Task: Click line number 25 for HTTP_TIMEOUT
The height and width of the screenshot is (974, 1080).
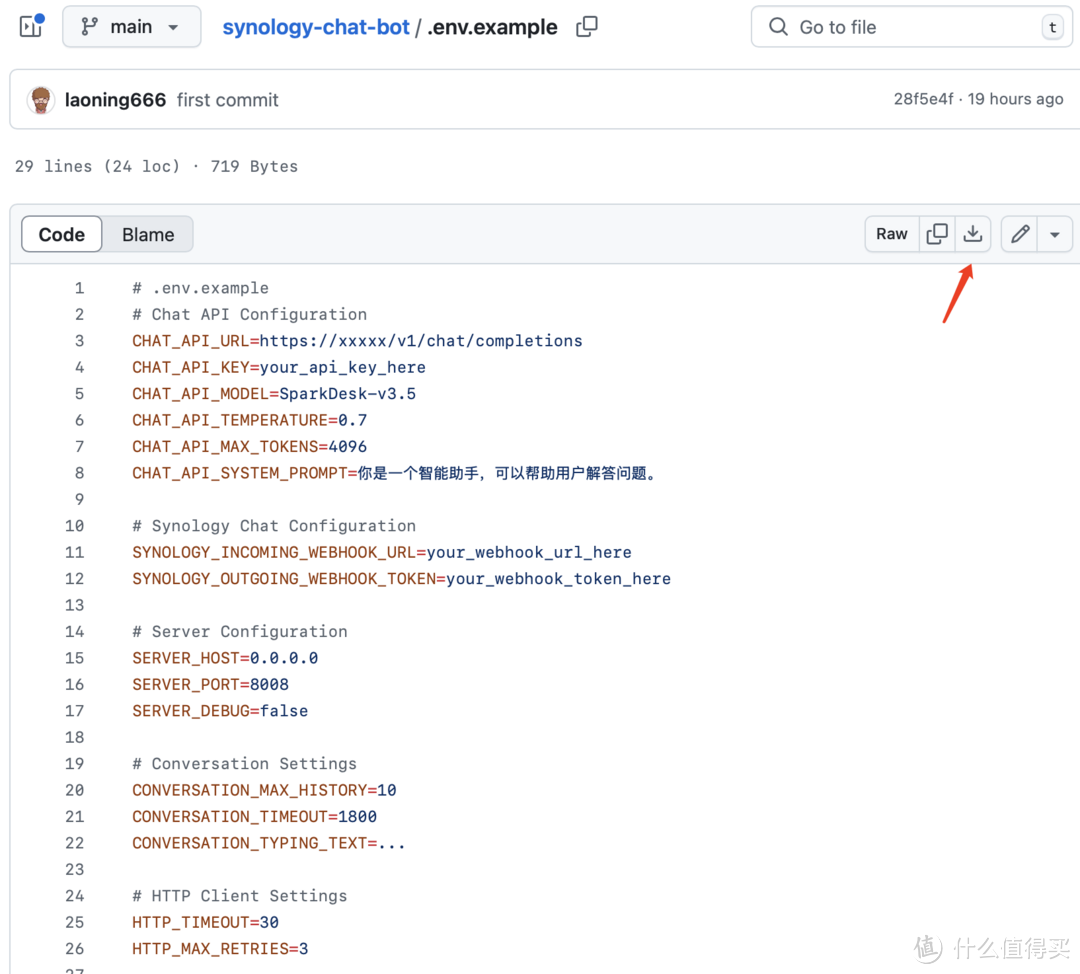Action: click(x=75, y=922)
